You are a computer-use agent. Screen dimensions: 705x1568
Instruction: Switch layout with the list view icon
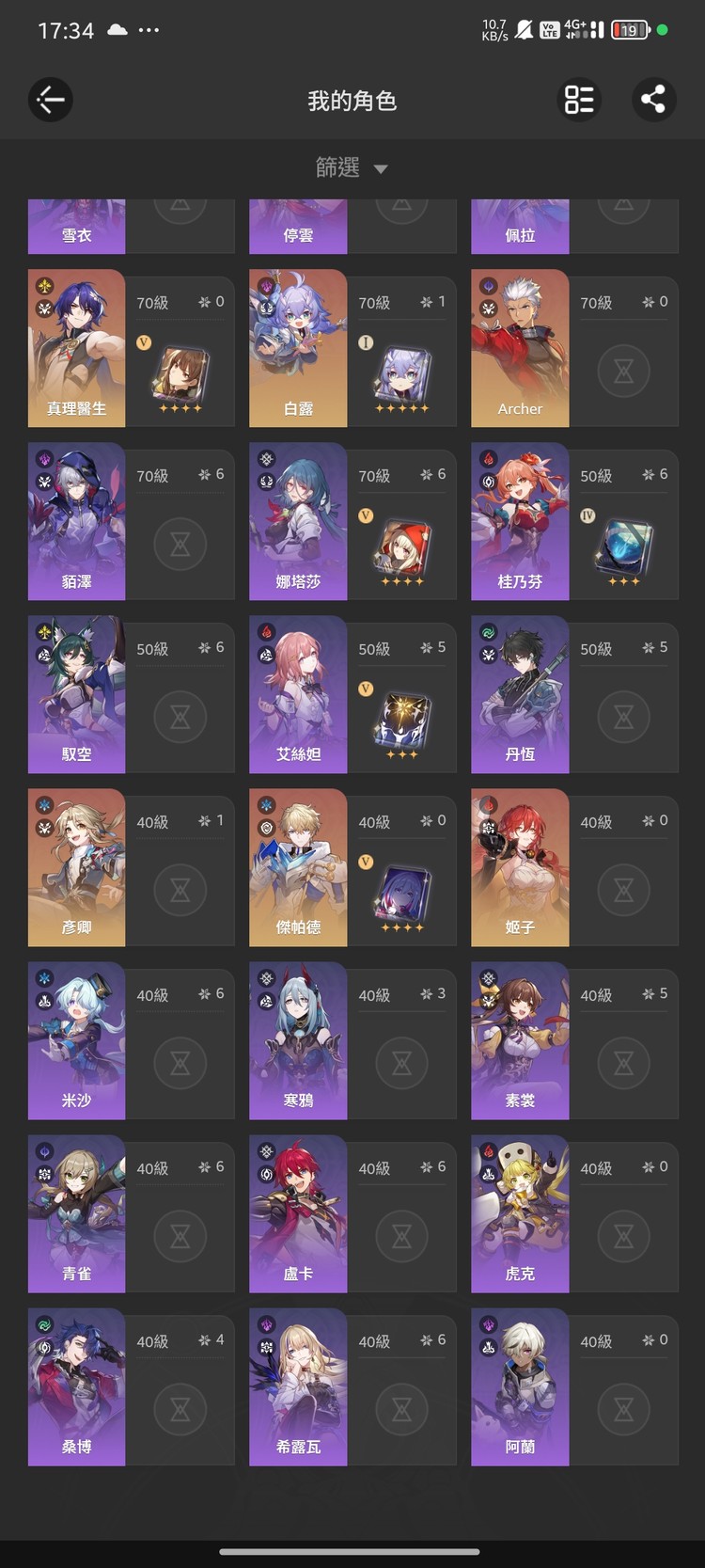pyautogui.click(x=579, y=100)
